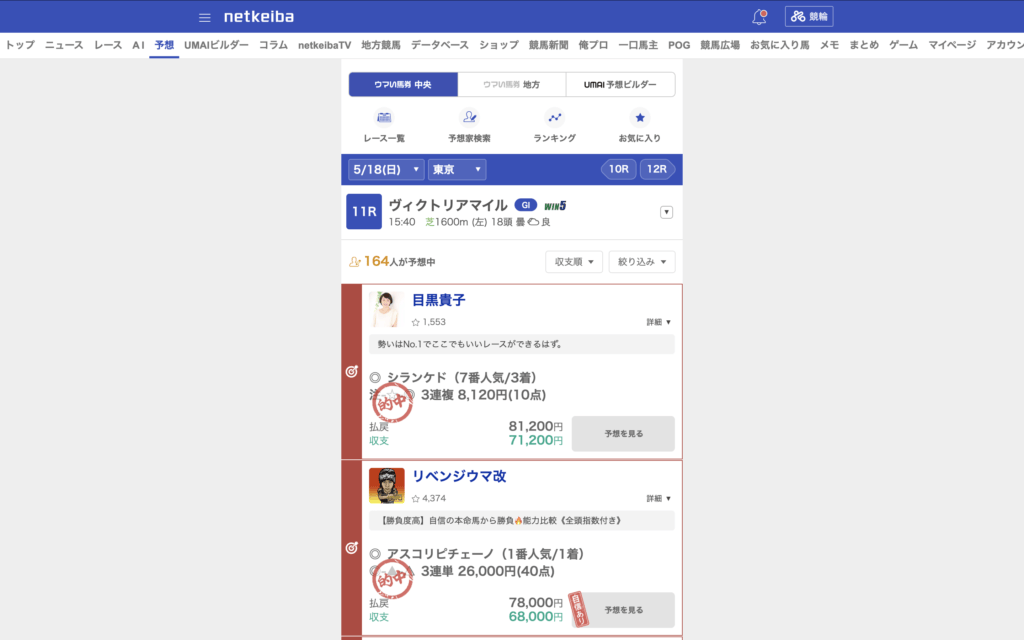Open the 収支順 sort dropdown
Image resolution: width=1024 pixels, height=640 pixels.
[x=574, y=262]
